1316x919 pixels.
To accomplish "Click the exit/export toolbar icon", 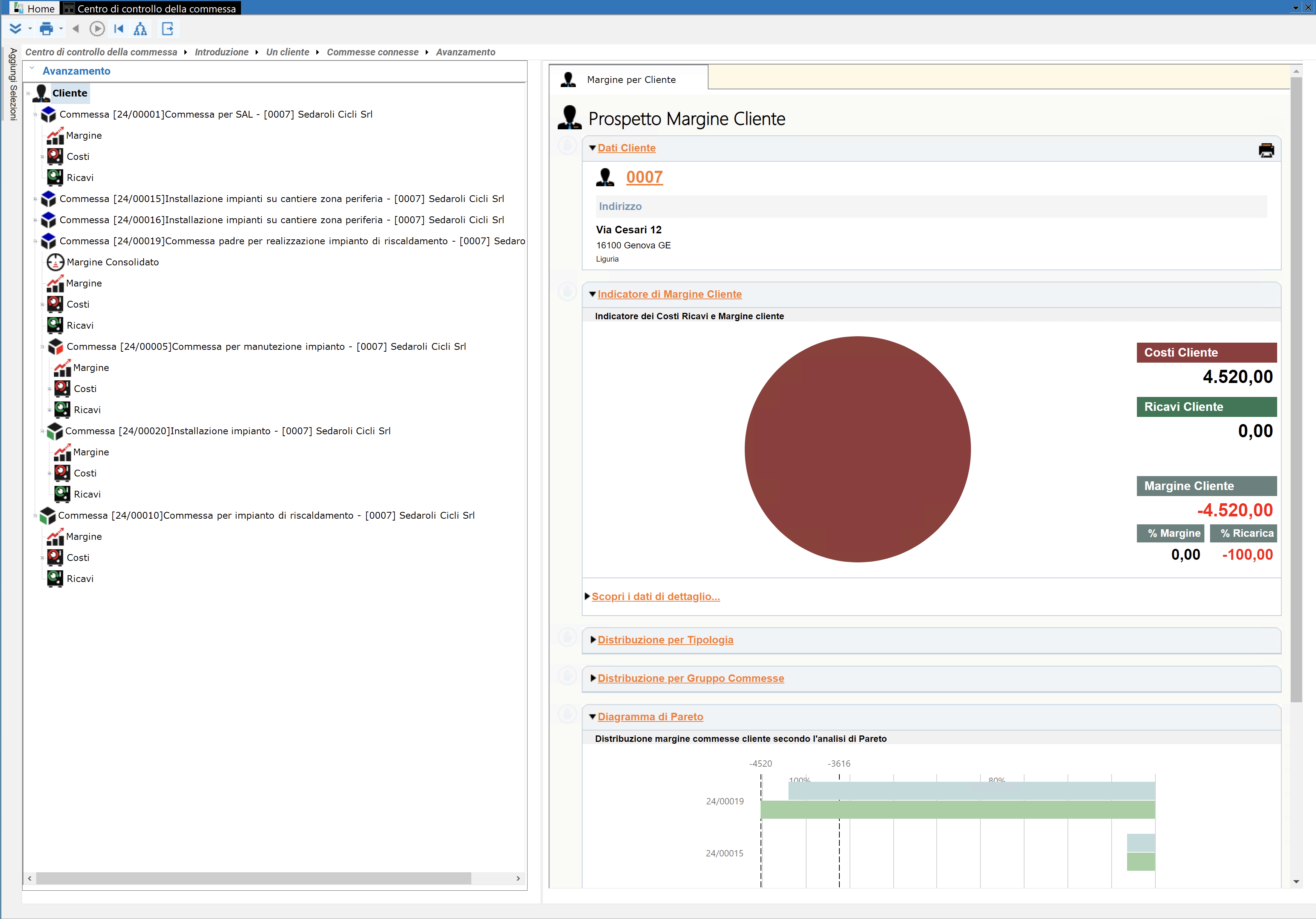I will (x=168, y=29).
